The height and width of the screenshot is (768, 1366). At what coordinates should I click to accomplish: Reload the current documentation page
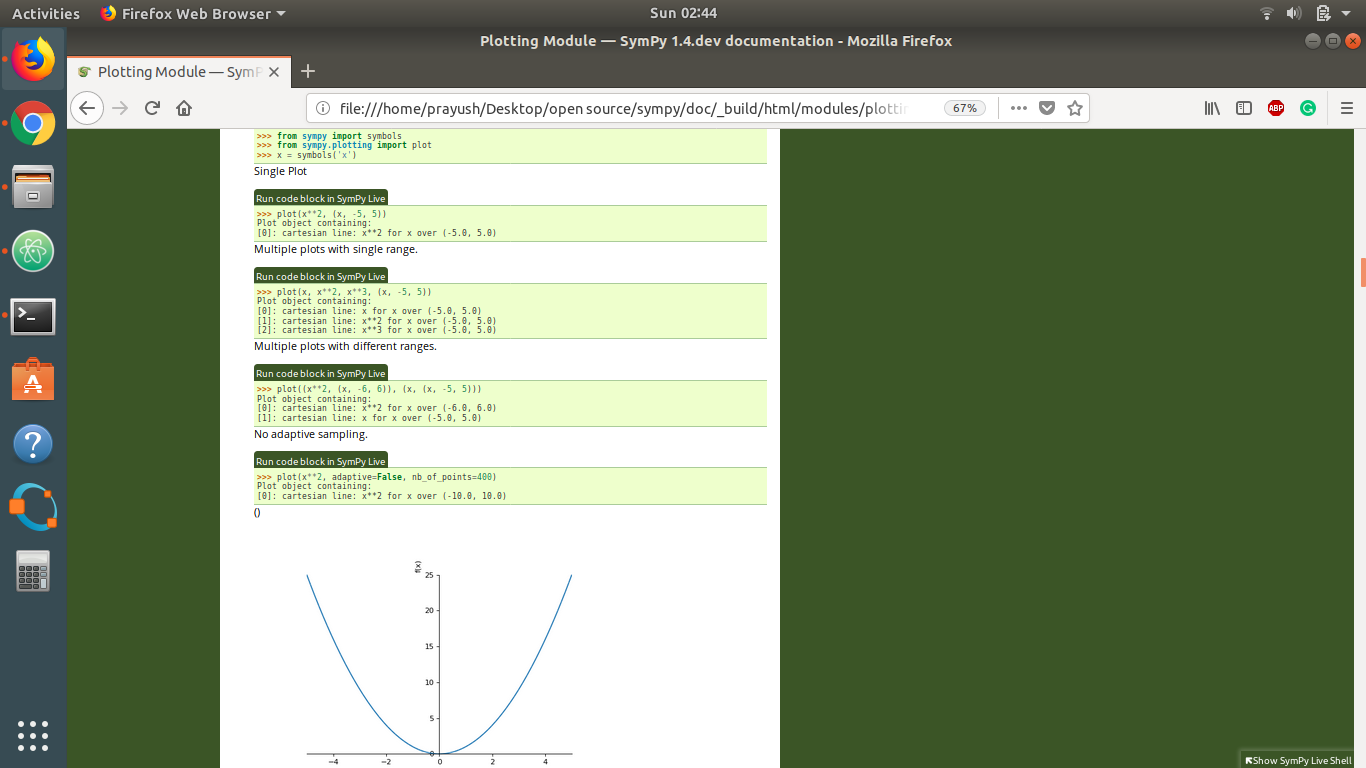[x=151, y=108]
